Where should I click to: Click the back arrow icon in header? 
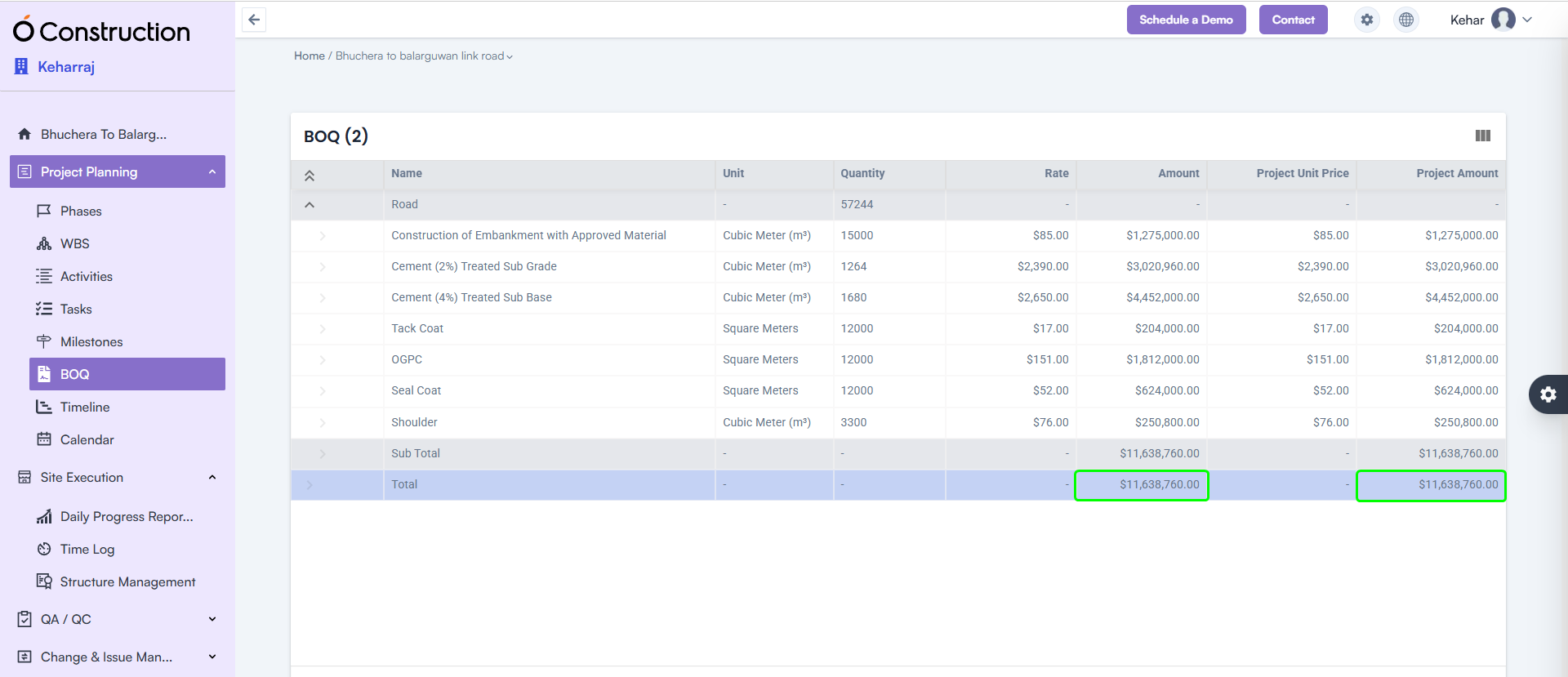tap(254, 20)
